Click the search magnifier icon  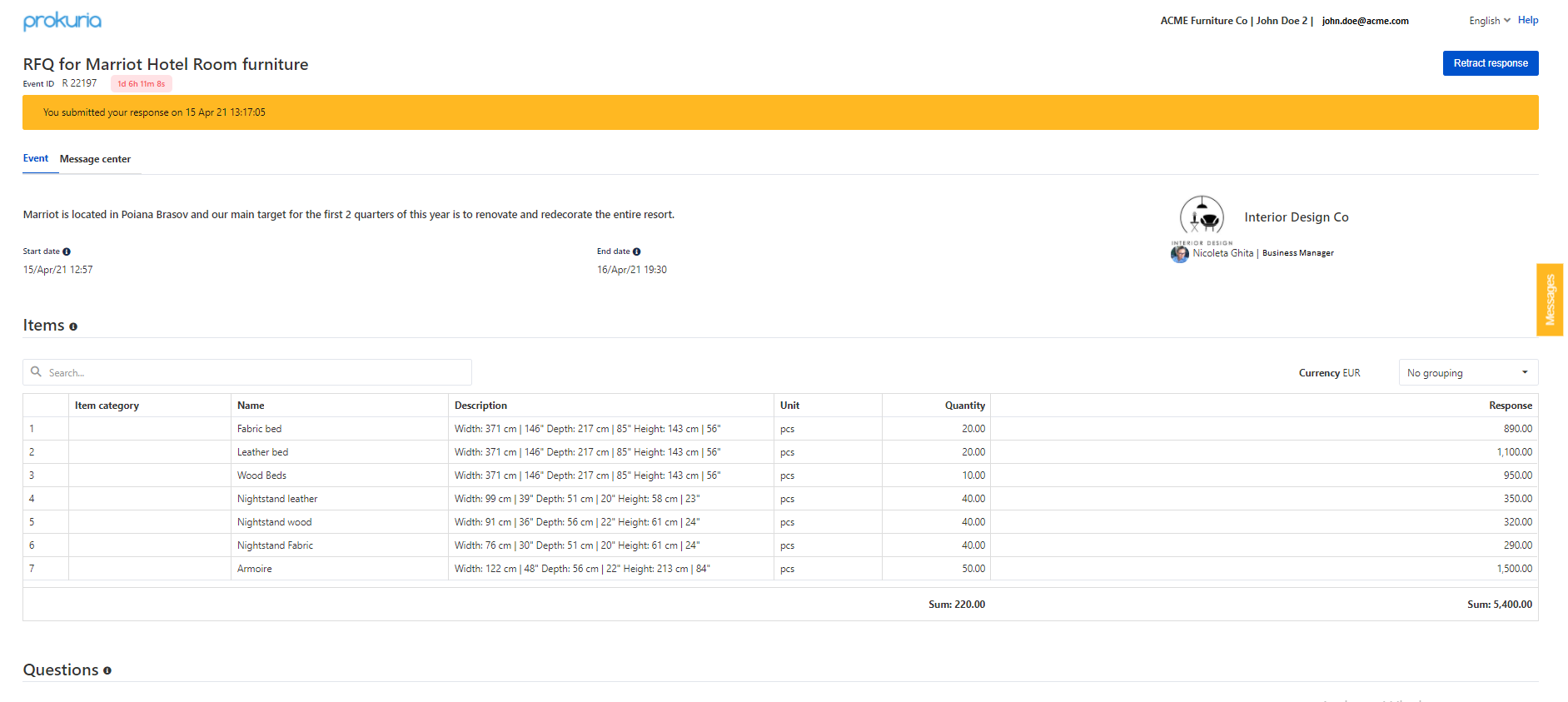coord(36,372)
